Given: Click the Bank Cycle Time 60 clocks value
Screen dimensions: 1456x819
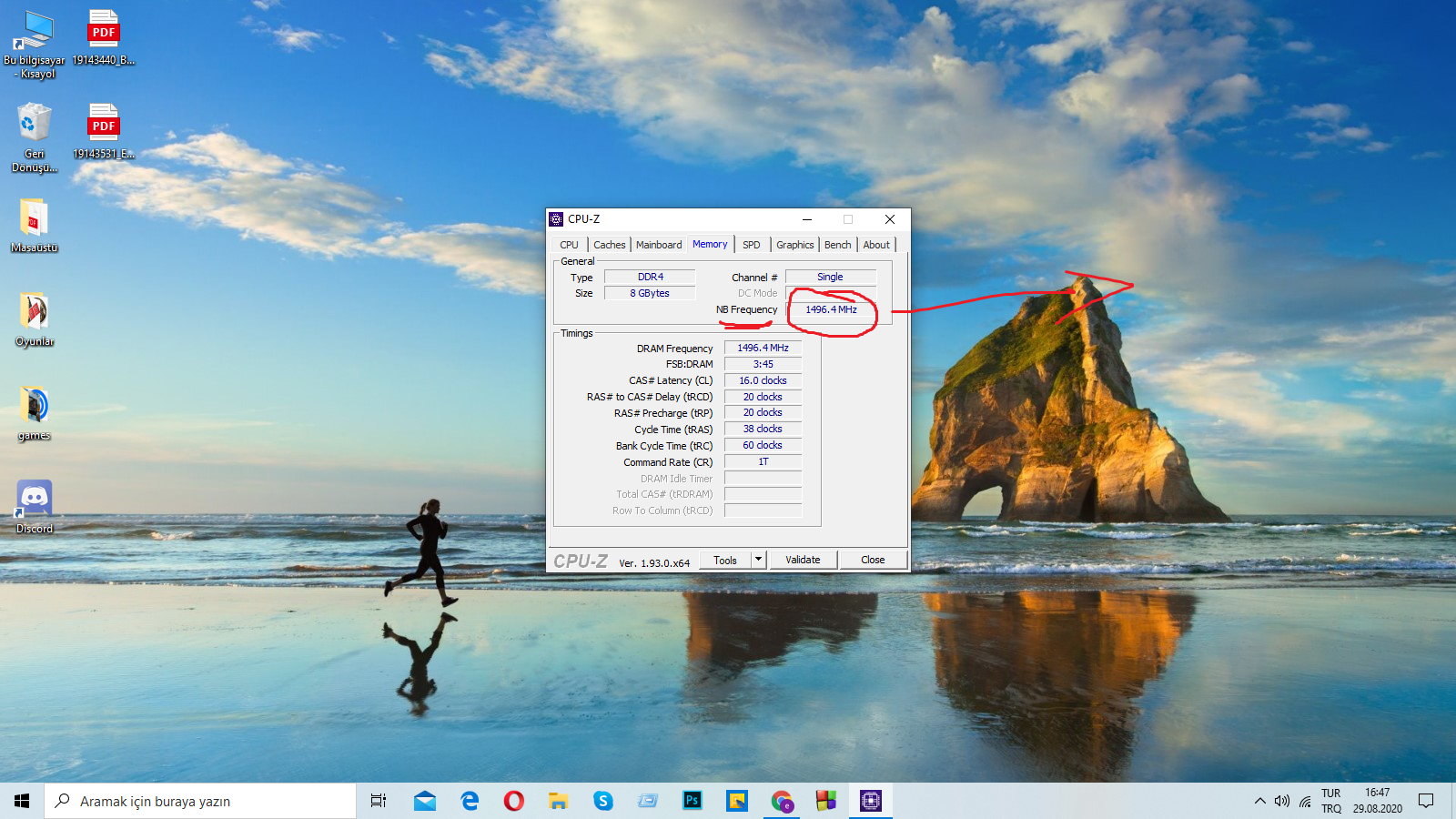Looking at the screenshot, I should (763, 445).
